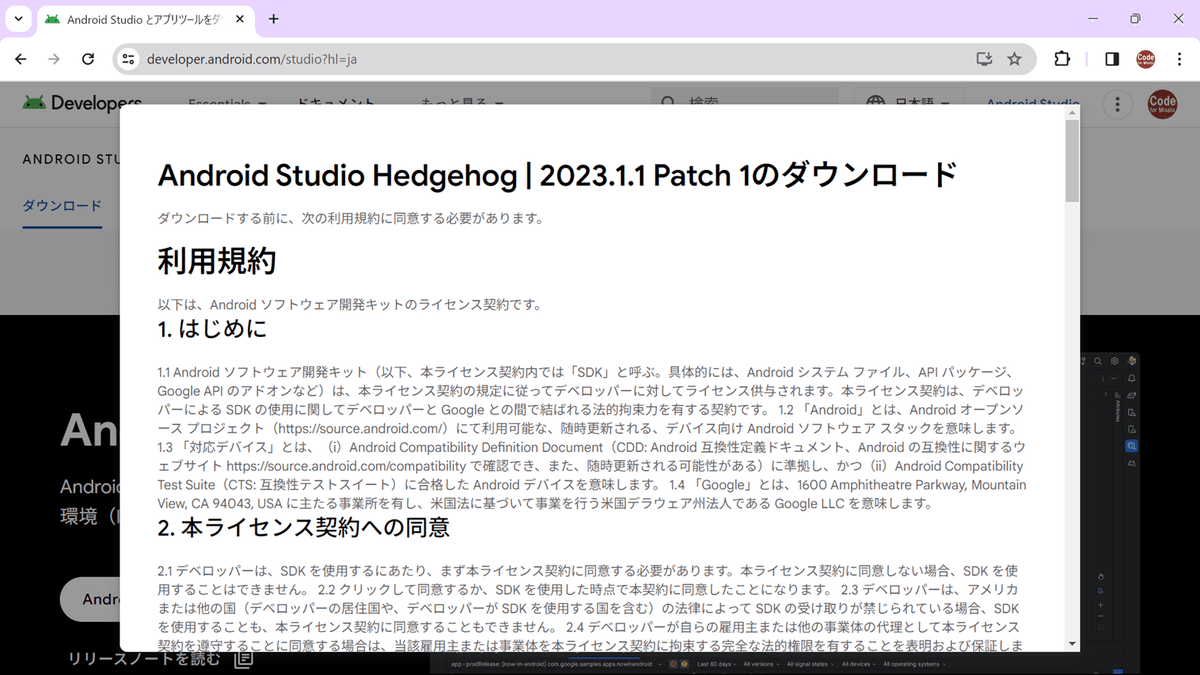Open 'All versions' dropdown in the image
Screen dimensions: 1200x675
click(761, 664)
